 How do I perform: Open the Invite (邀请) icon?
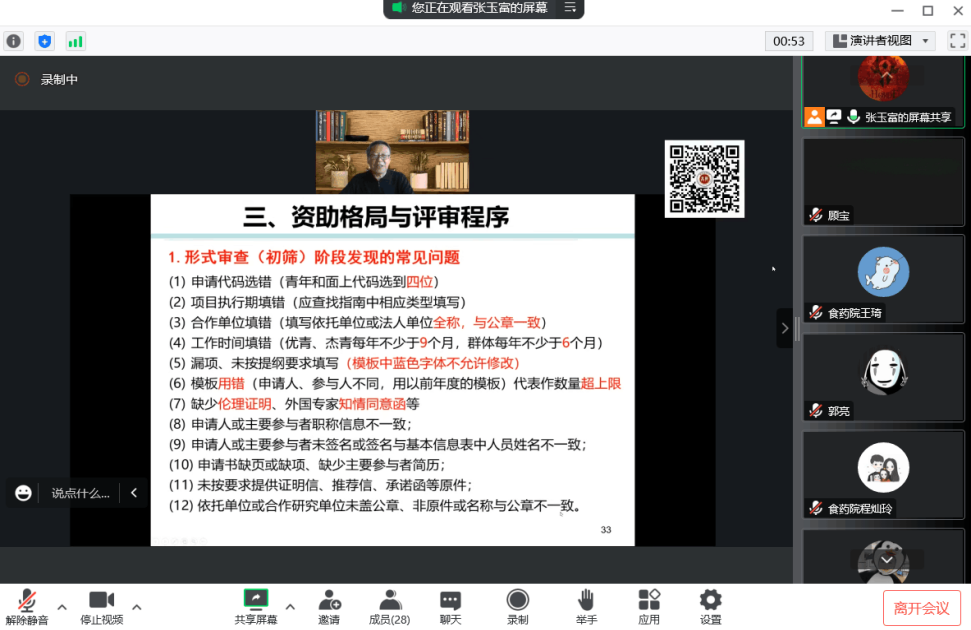(x=329, y=606)
